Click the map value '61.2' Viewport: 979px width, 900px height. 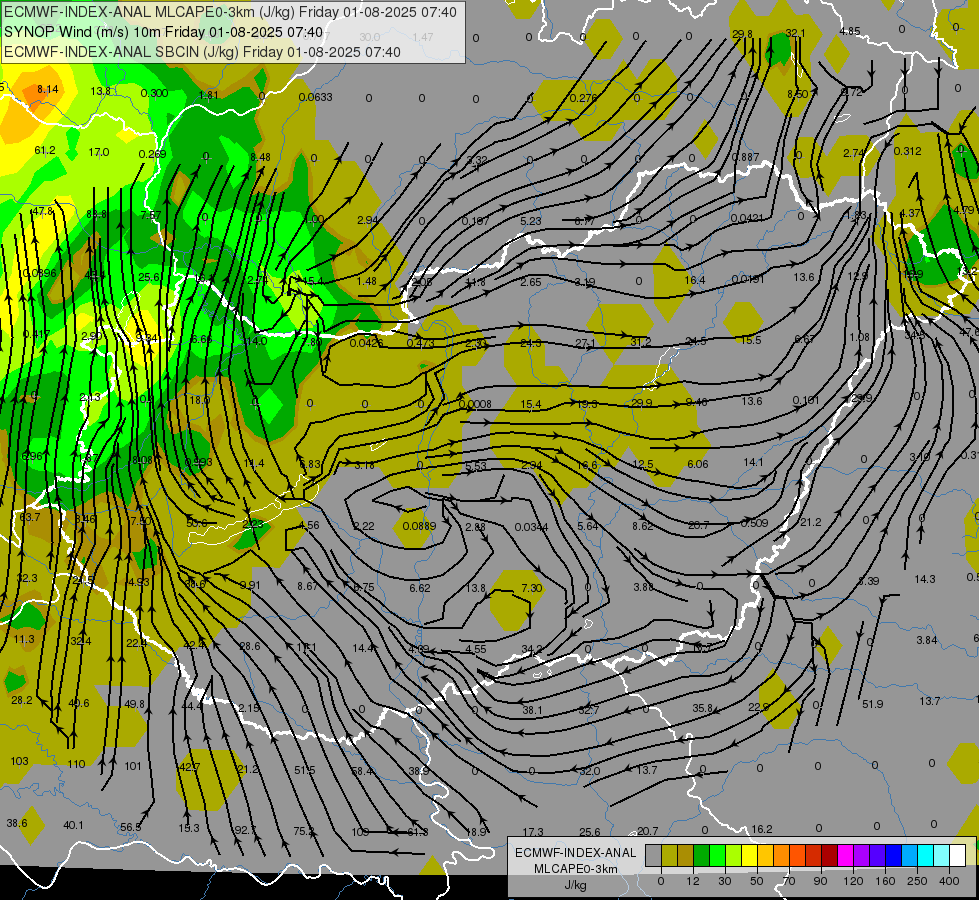point(45,151)
